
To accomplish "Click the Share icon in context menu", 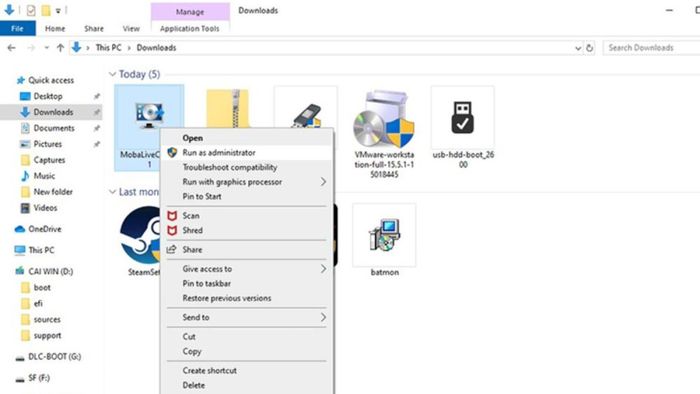I will point(171,249).
